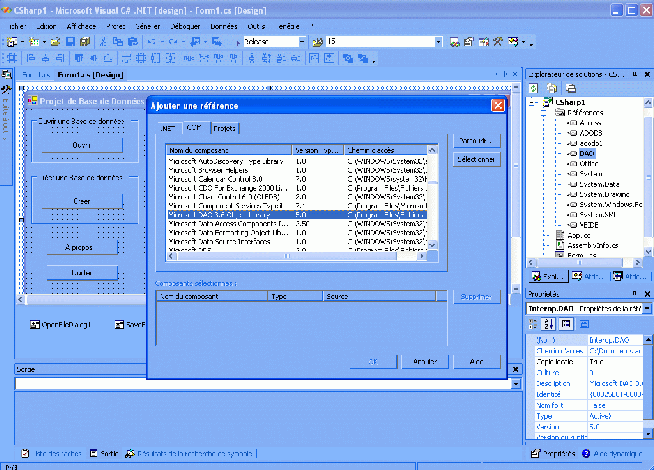Click the Sortie tab at the bottom
This screenshot has width=654, height=470.
pyautogui.click(x=104, y=453)
